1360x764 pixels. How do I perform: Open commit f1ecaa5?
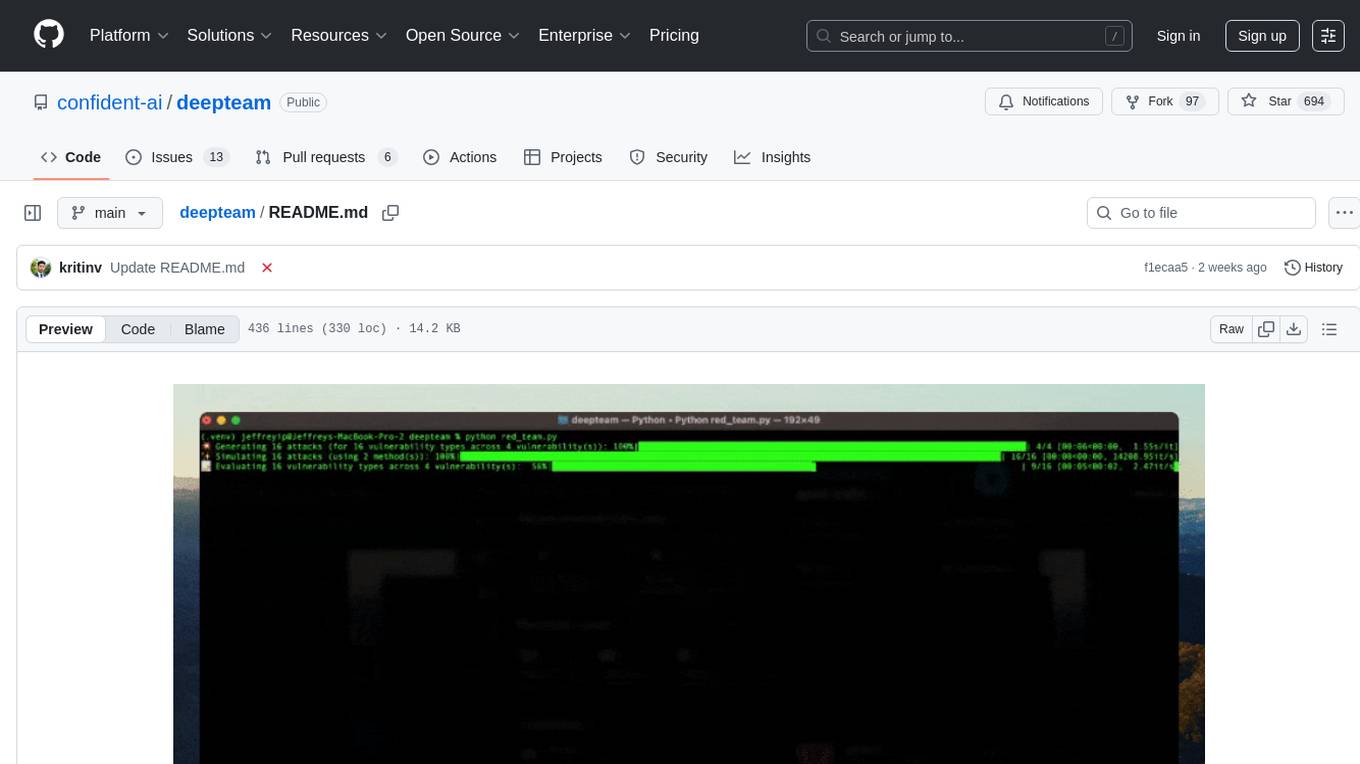click(x=1166, y=268)
